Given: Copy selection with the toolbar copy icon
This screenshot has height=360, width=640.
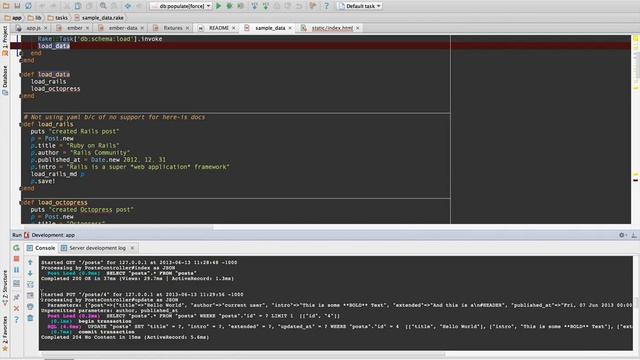Looking at the screenshot, I should coord(78,6).
